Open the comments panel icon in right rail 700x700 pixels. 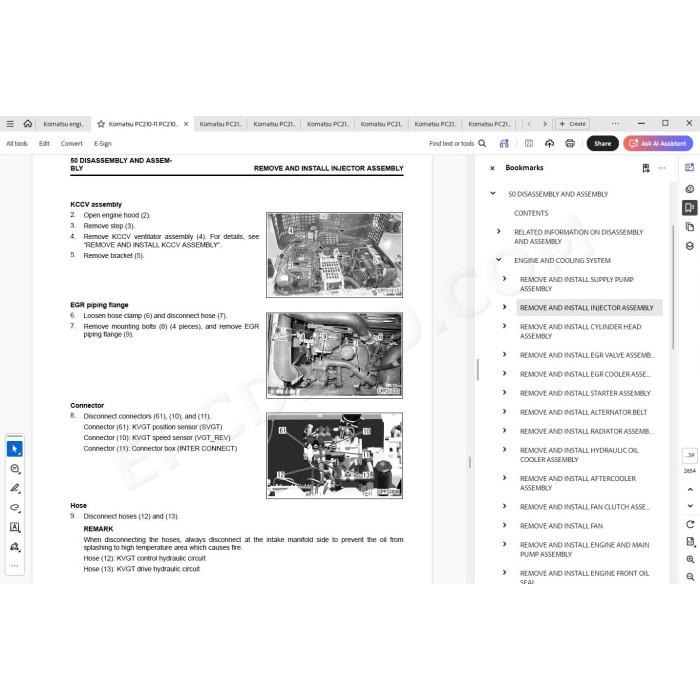(x=690, y=189)
